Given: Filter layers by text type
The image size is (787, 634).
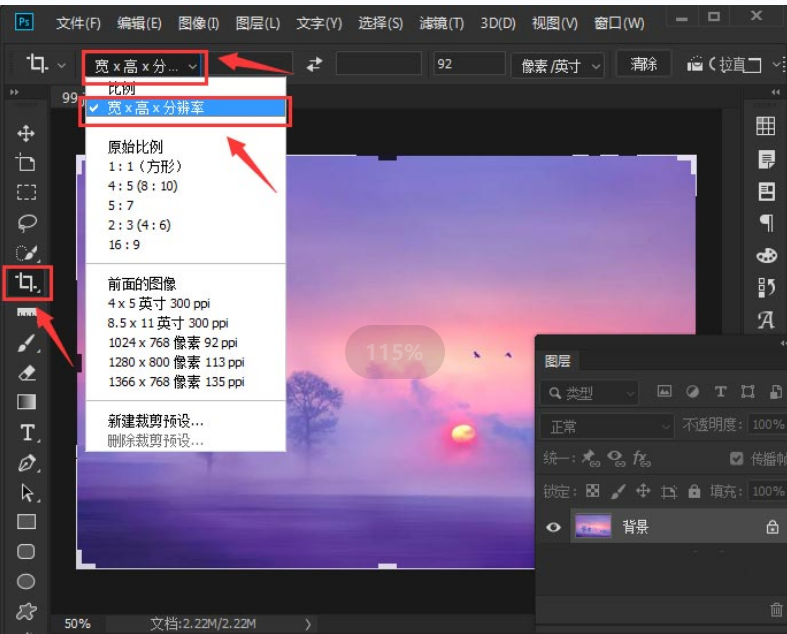Looking at the screenshot, I should (x=720, y=392).
